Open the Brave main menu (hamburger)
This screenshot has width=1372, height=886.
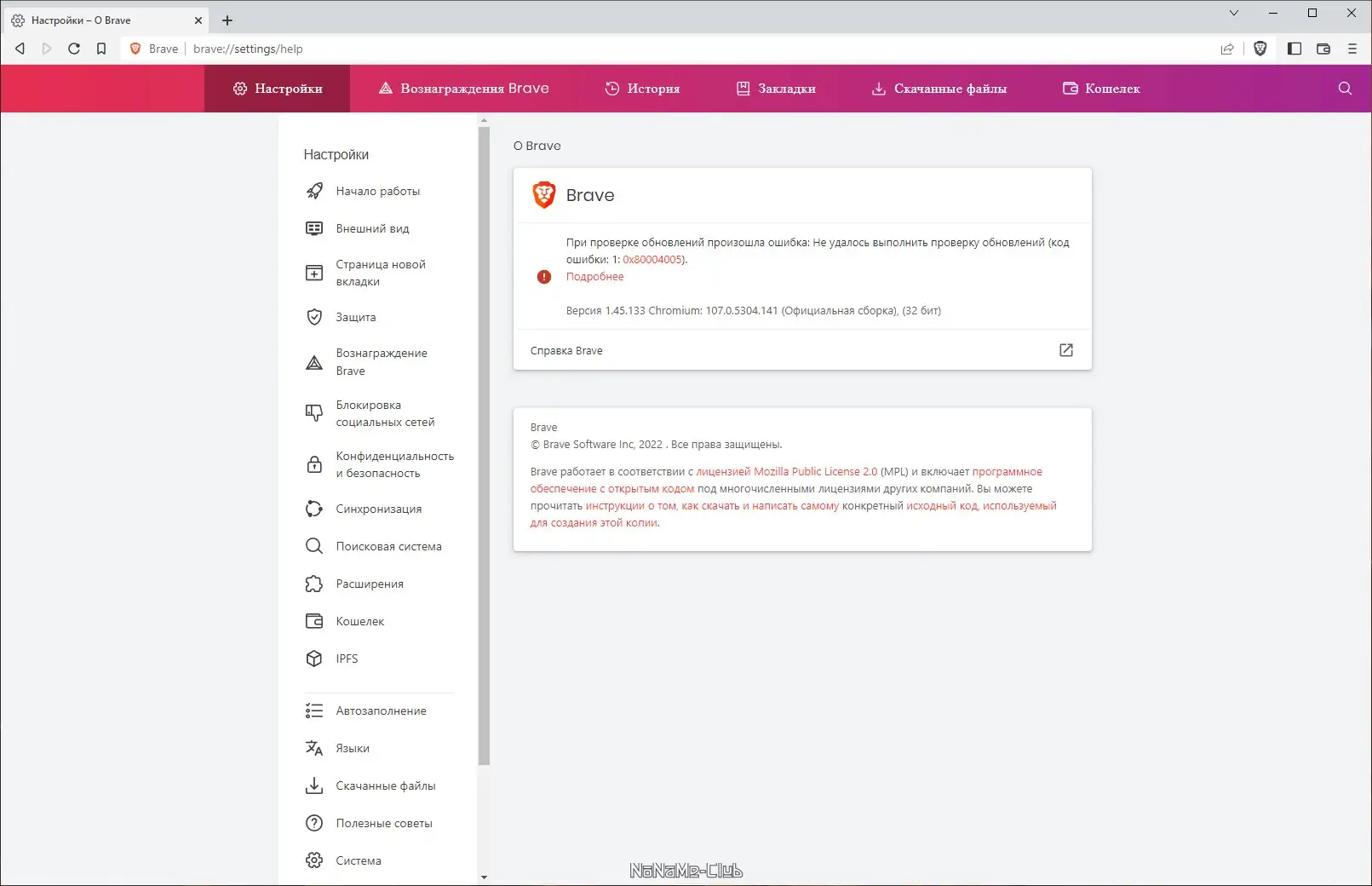(1352, 49)
